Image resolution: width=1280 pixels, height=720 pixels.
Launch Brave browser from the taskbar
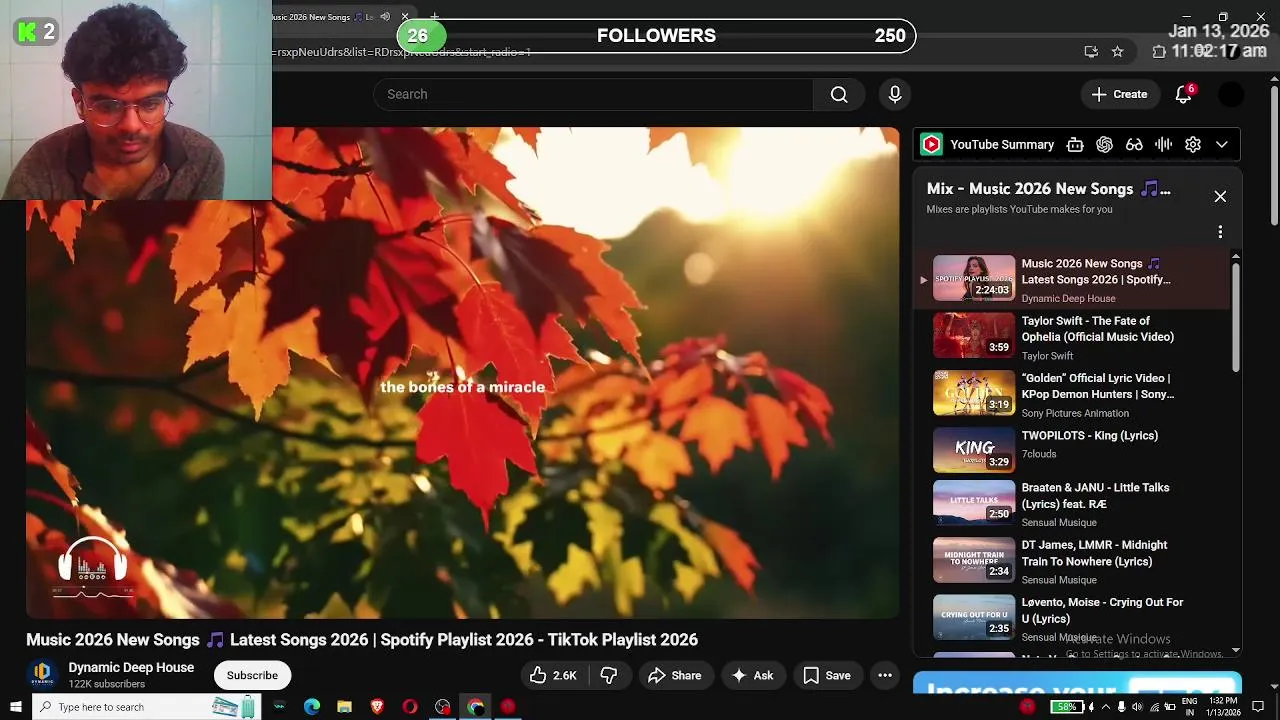pyautogui.click(x=377, y=707)
